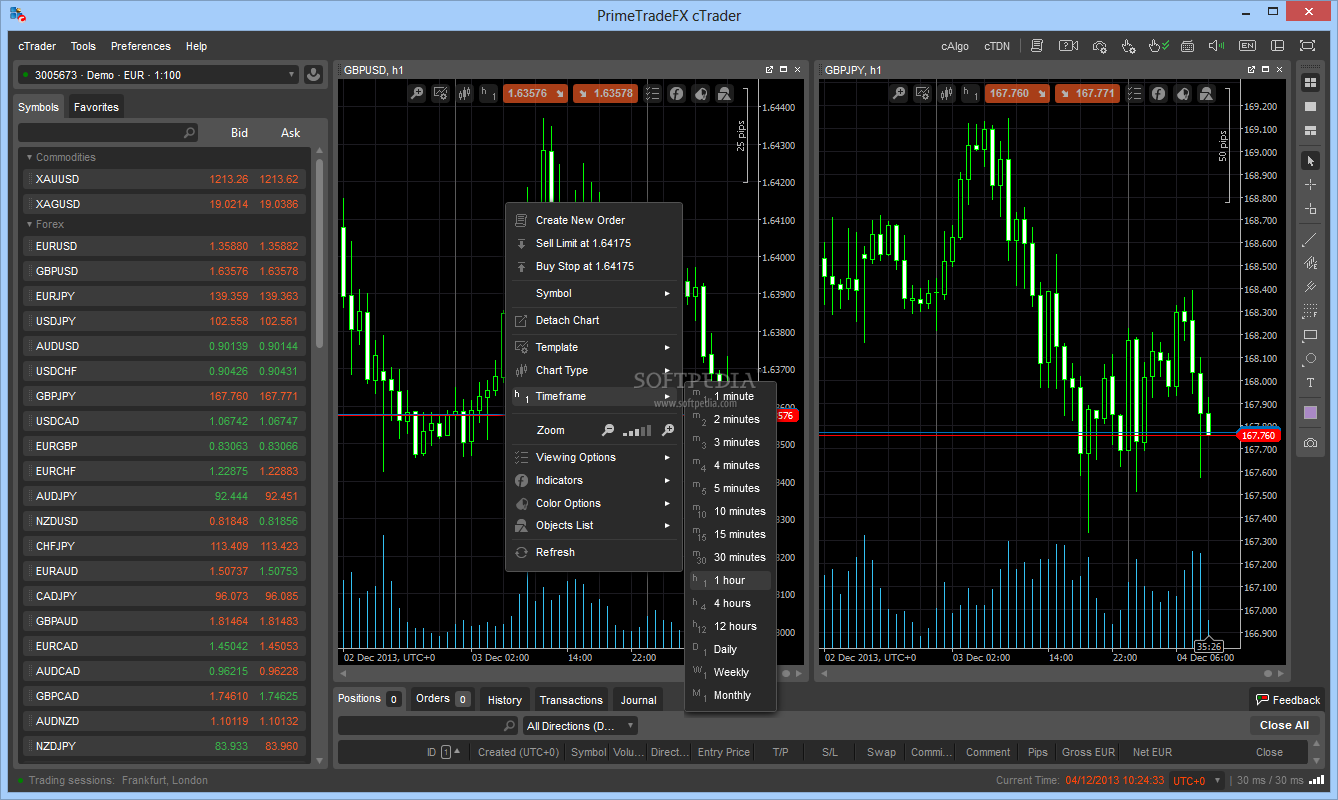Expand the Template submenu
The width and height of the screenshot is (1338, 800).
coord(594,347)
